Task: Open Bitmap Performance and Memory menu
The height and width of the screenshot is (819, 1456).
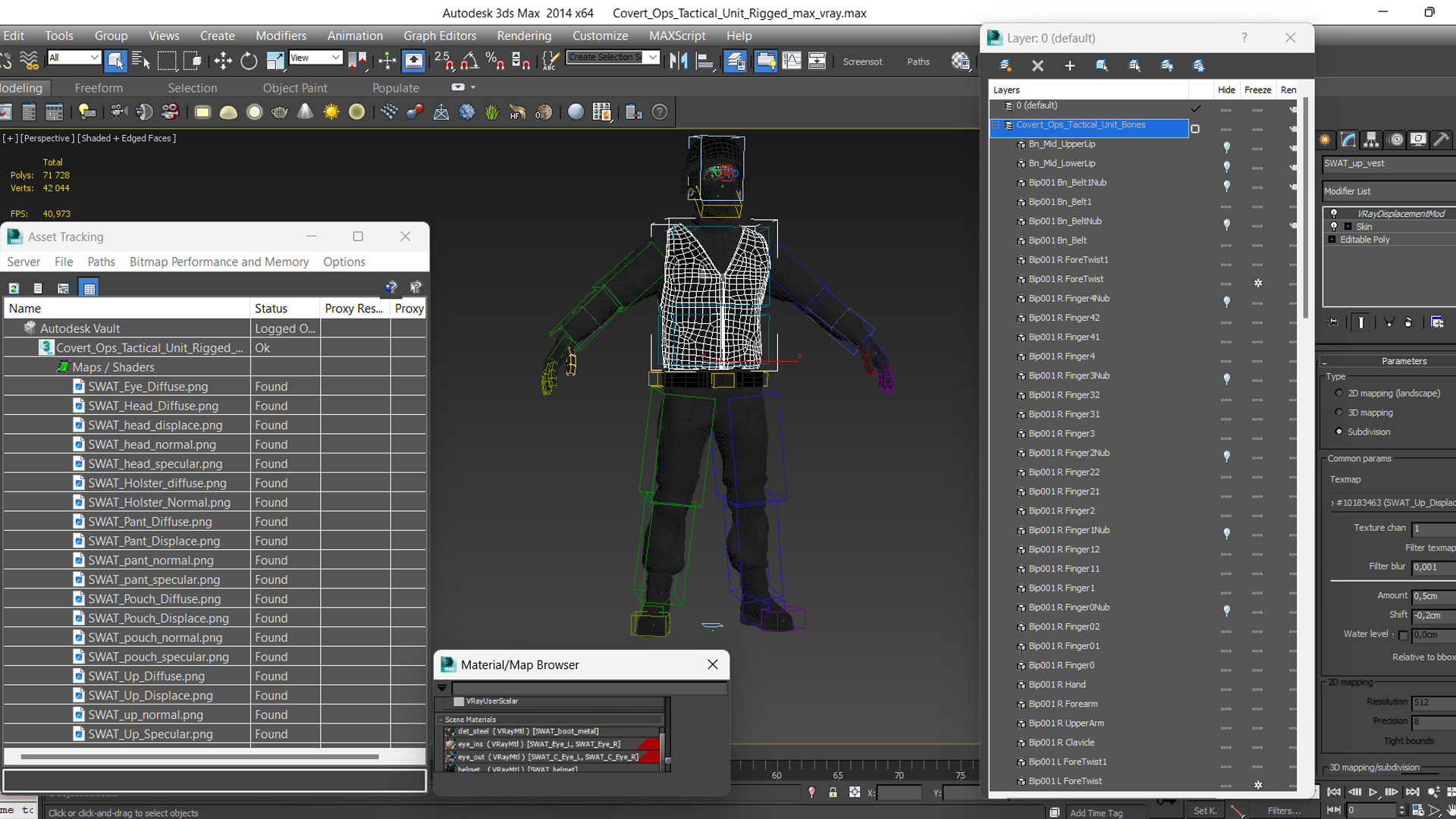Action: pos(219,262)
